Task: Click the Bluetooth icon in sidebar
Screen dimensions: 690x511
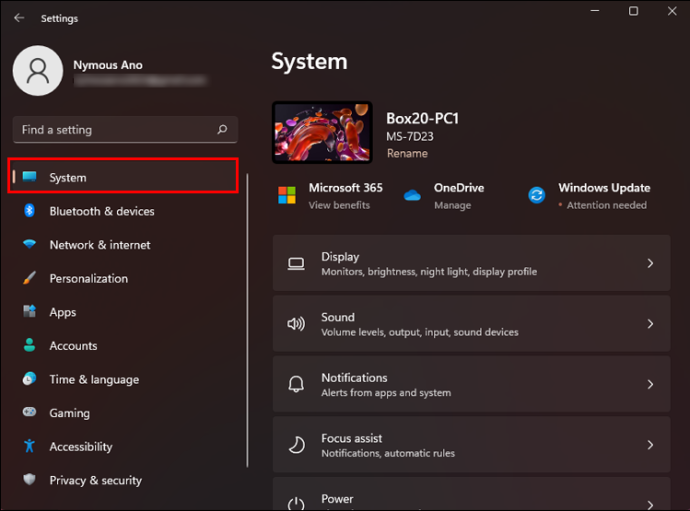Action: [29, 211]
